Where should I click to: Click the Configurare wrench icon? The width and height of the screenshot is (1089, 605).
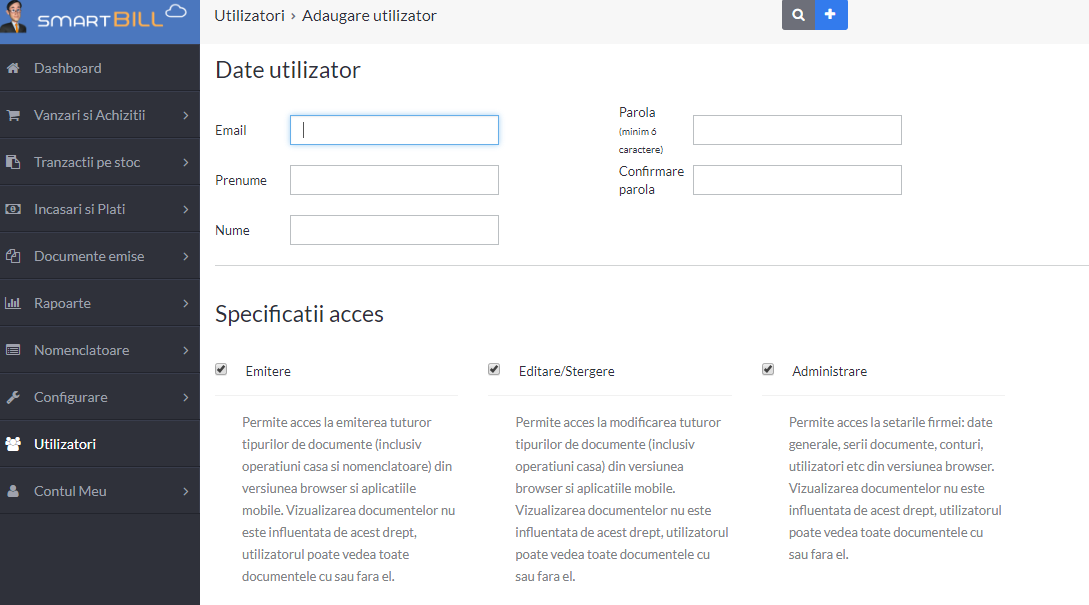[13, 397]
